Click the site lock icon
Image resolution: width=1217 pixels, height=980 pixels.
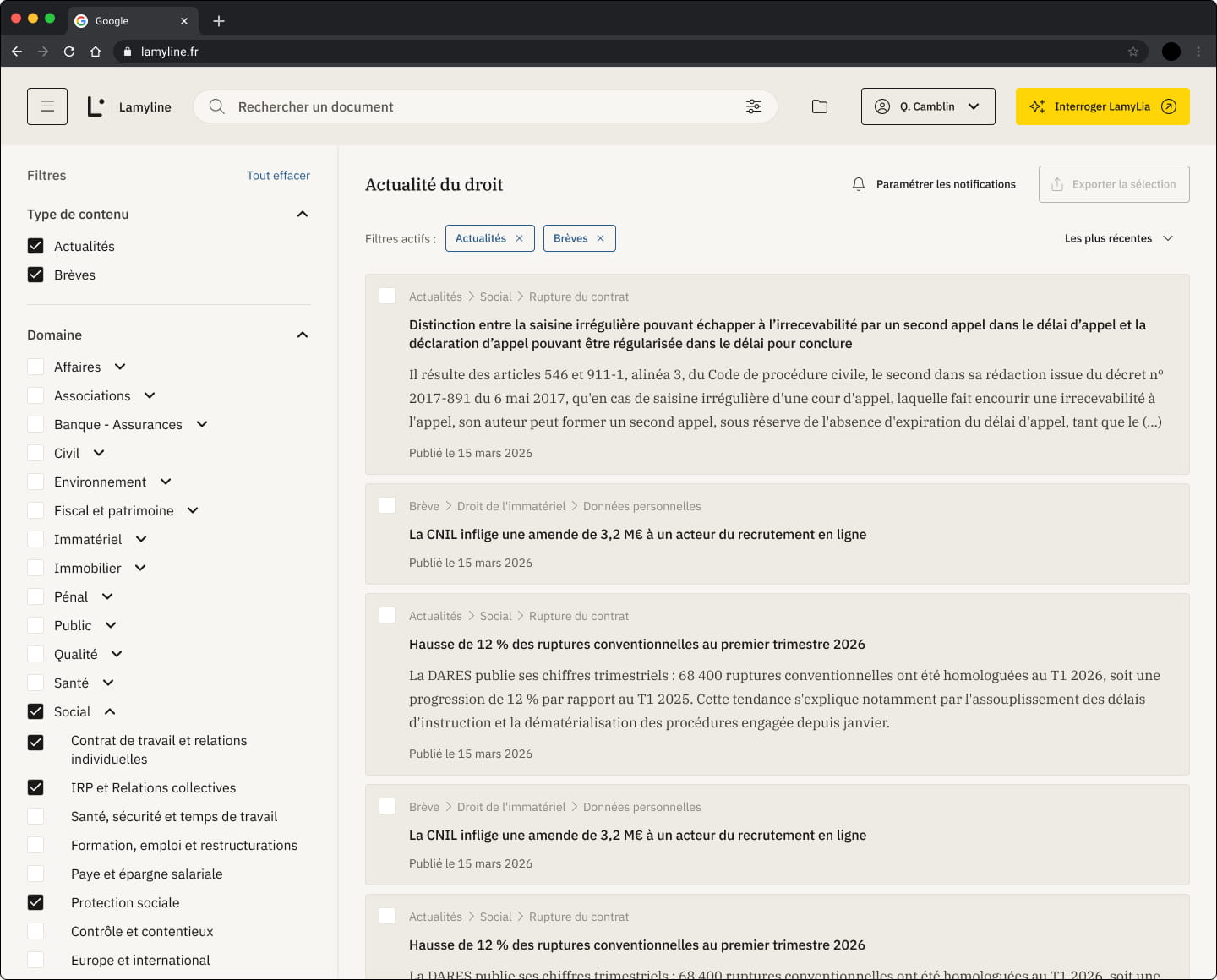pos(128,52)
